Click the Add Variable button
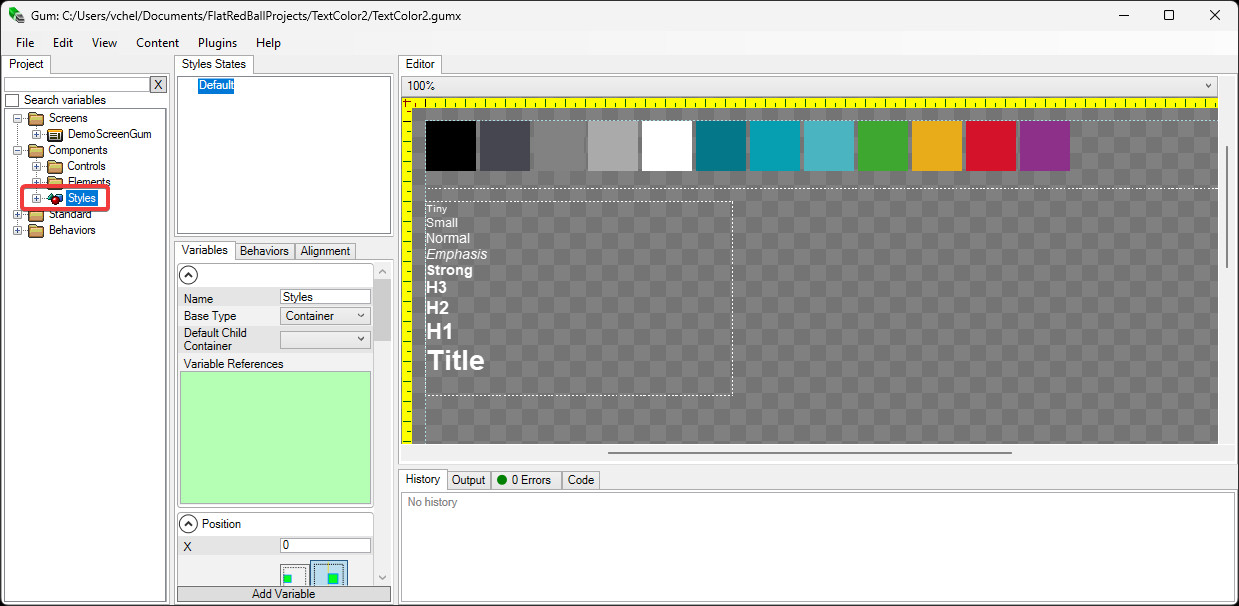The width and height of the screenshot is (1239, 606). click(284, 594)
